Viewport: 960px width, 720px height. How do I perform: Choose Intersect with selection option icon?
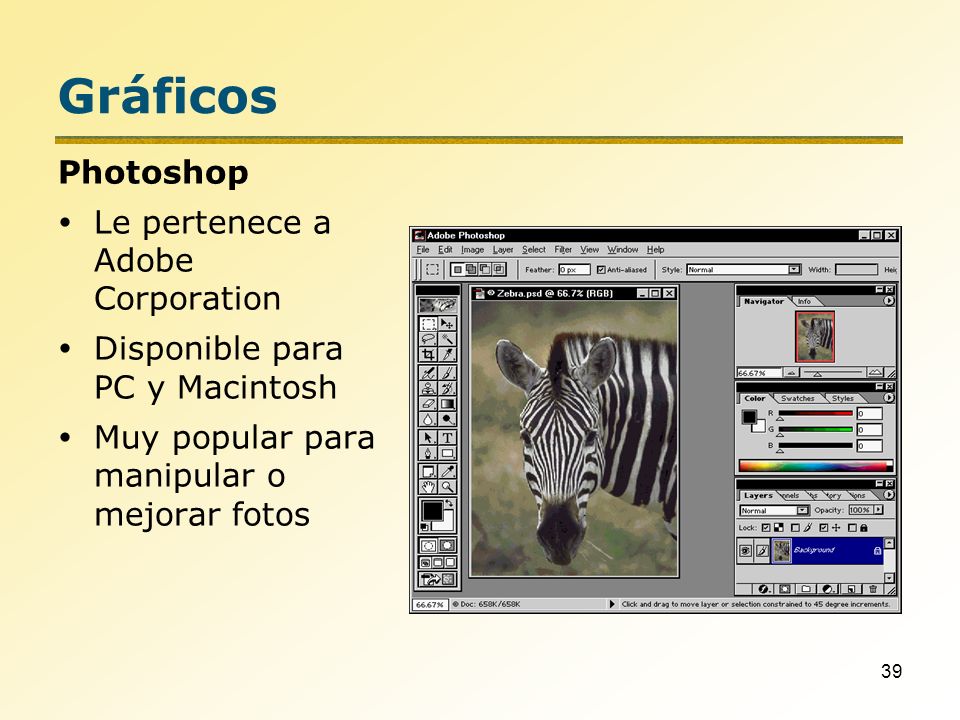point(498,269)
